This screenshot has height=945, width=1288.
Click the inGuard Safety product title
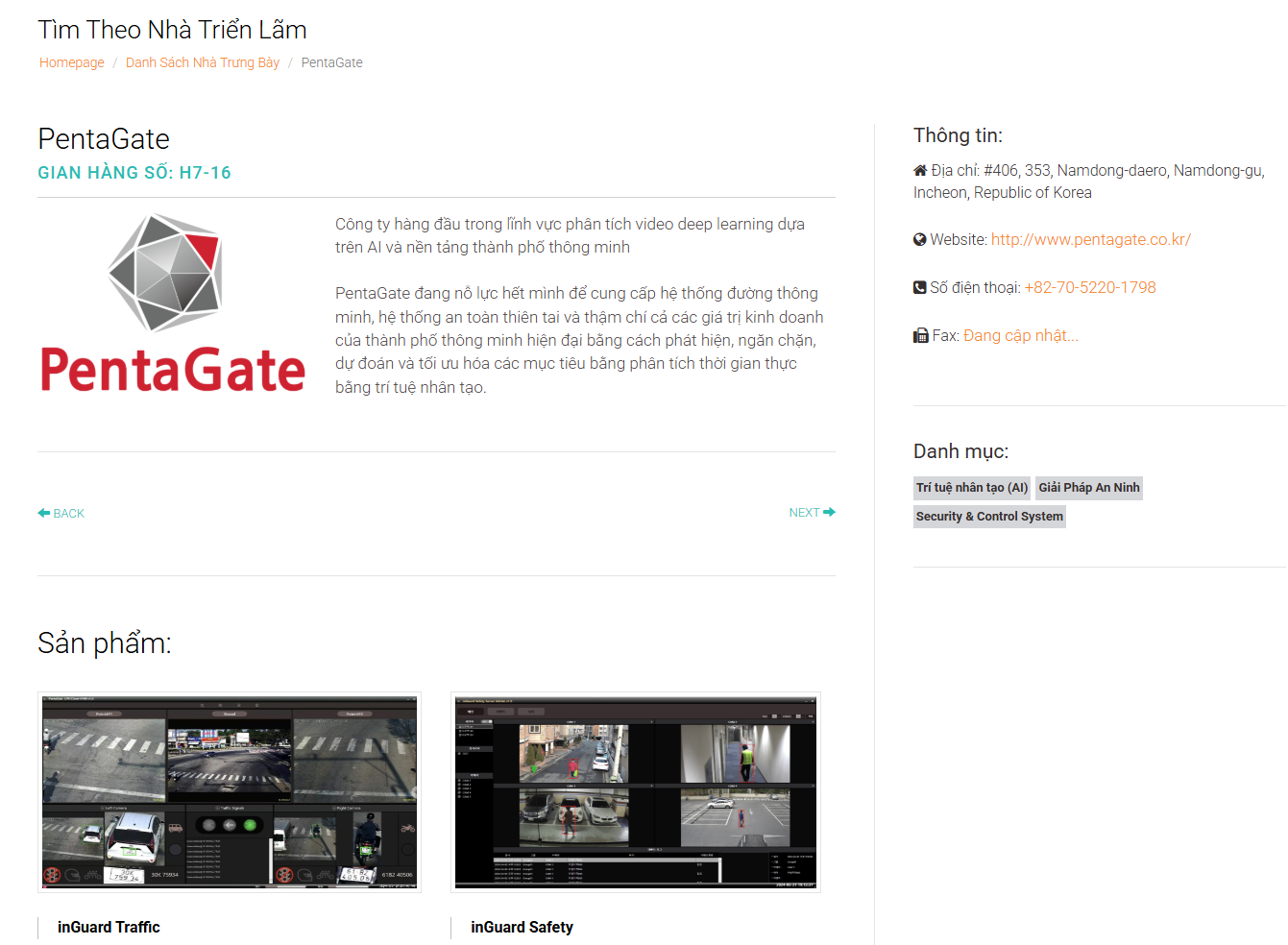pos(522,927)
